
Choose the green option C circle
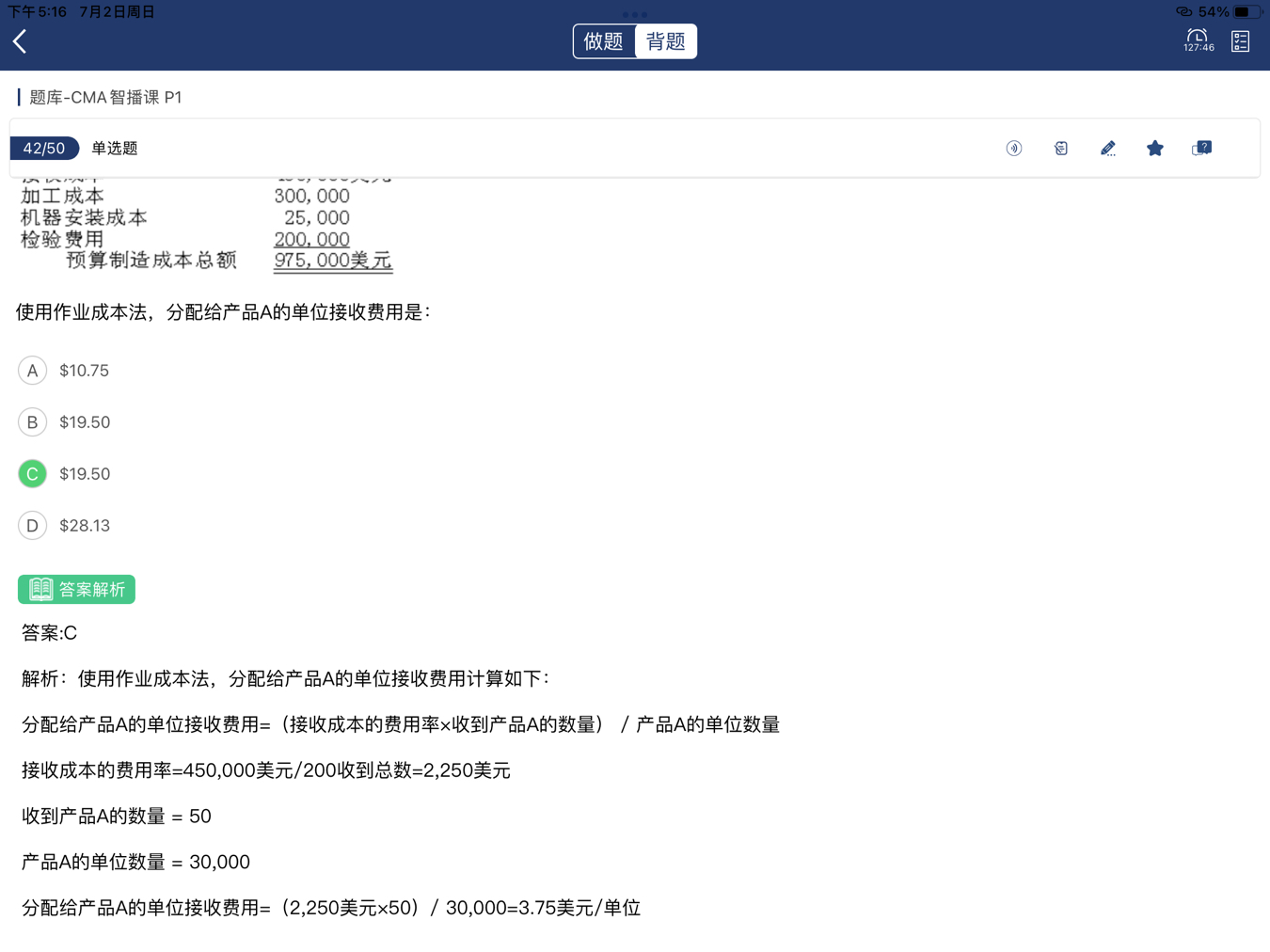point(33,474)
